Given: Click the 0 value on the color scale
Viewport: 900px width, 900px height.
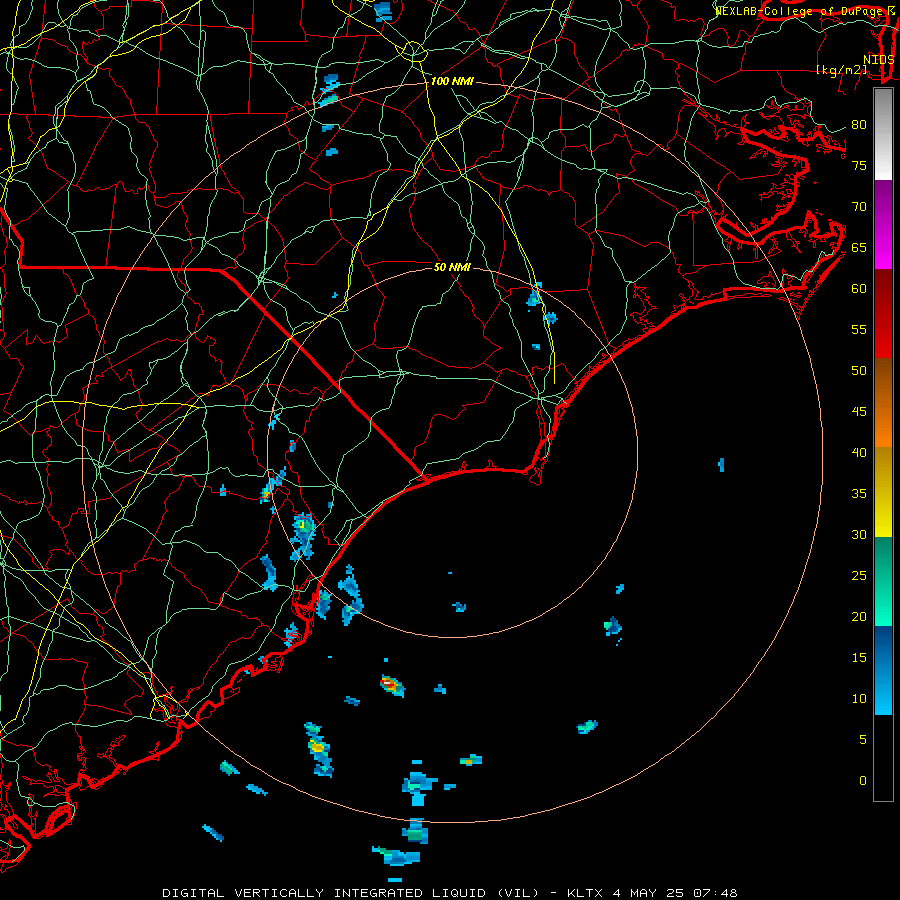Looking at the screenshot, I should 863,781.
